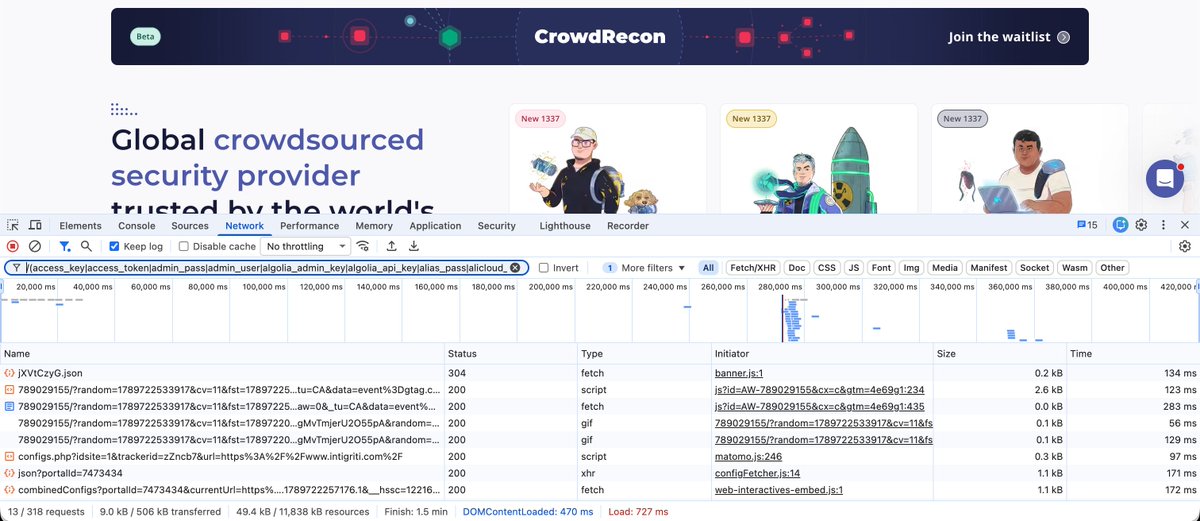This screenshot has width=1200, height=521.
Task: Switch to the Sources tab
Action: pos(190,226)
